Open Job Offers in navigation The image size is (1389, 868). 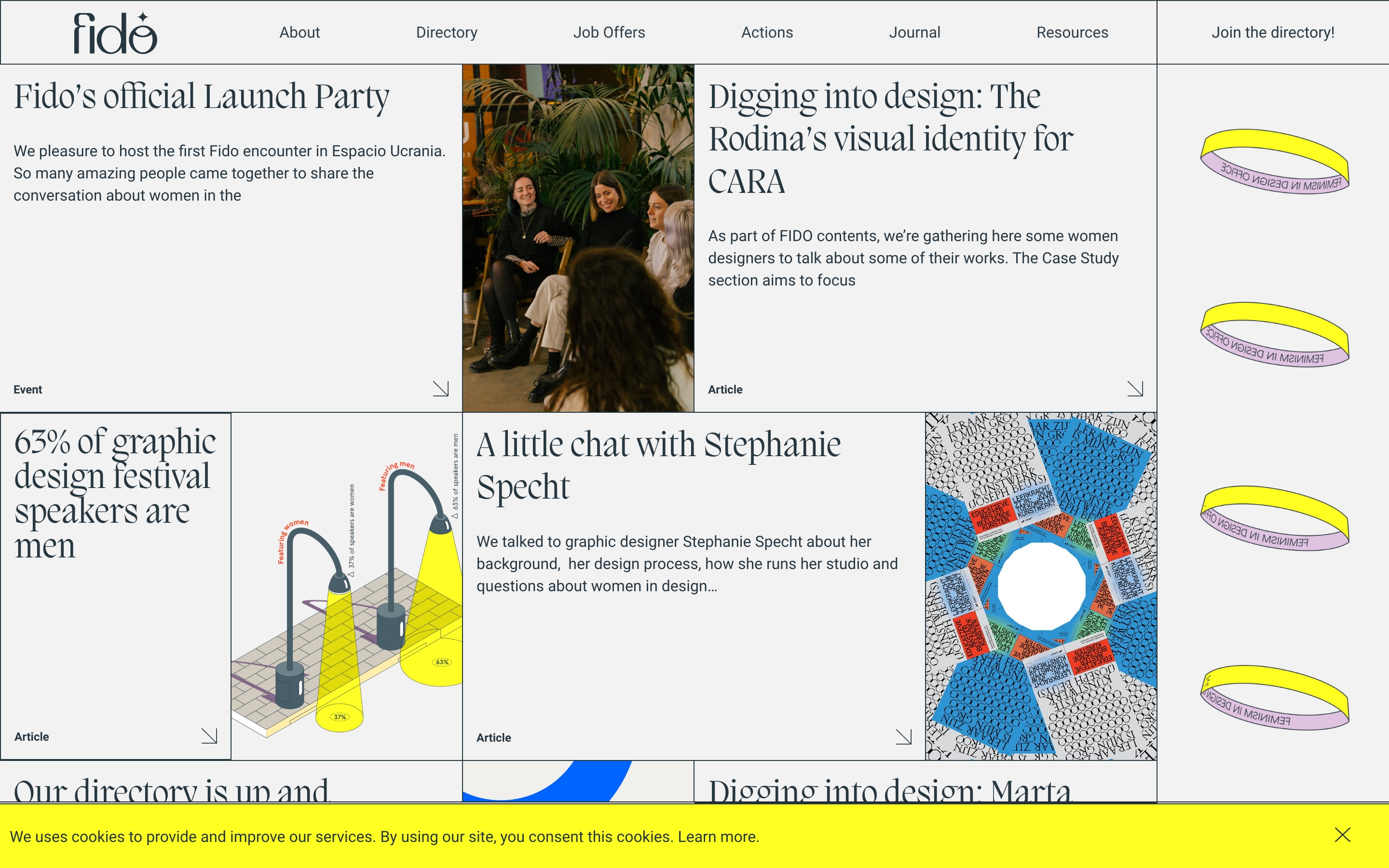pos(608,33)
